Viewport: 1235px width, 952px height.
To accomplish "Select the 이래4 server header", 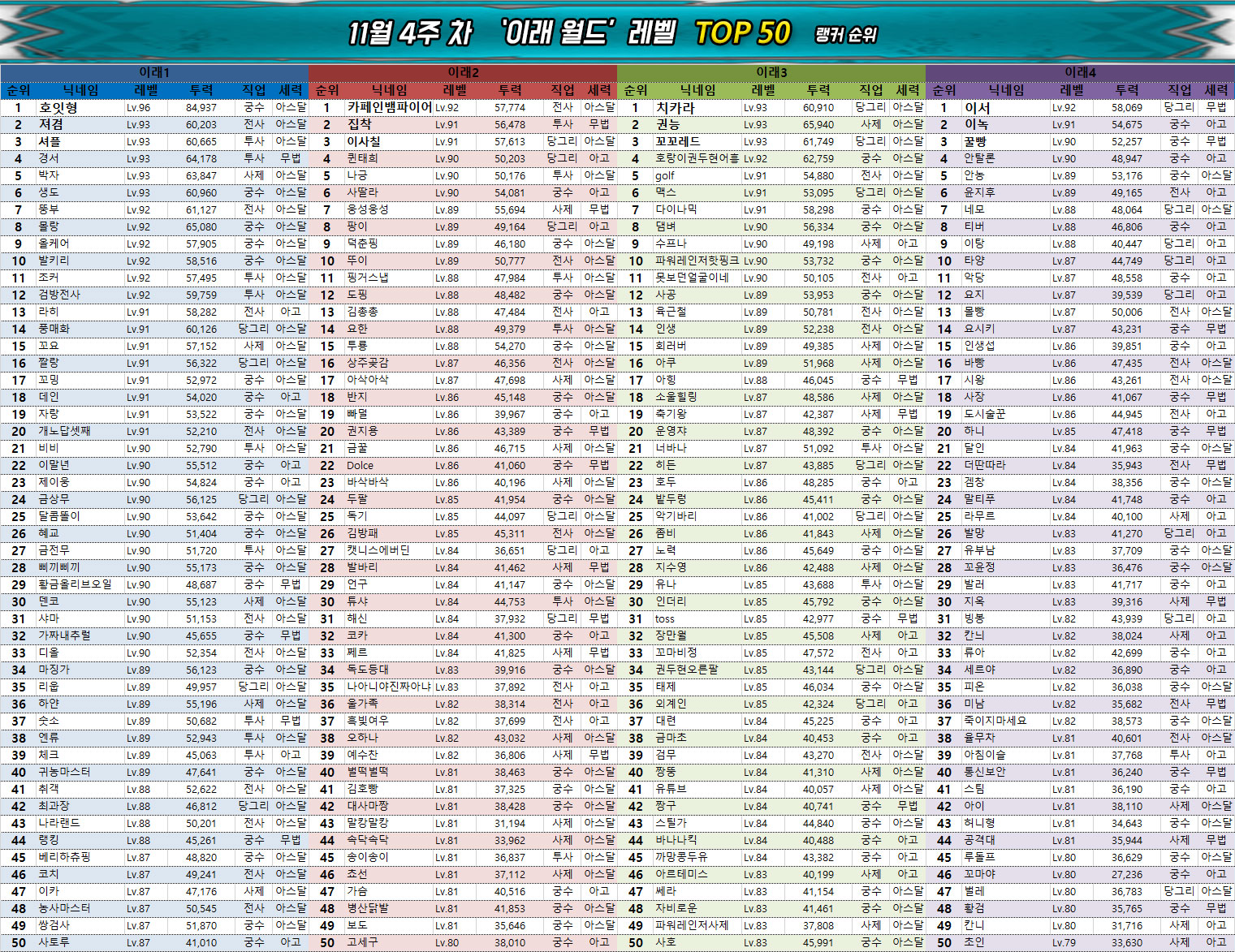I will coord(1080,72).
